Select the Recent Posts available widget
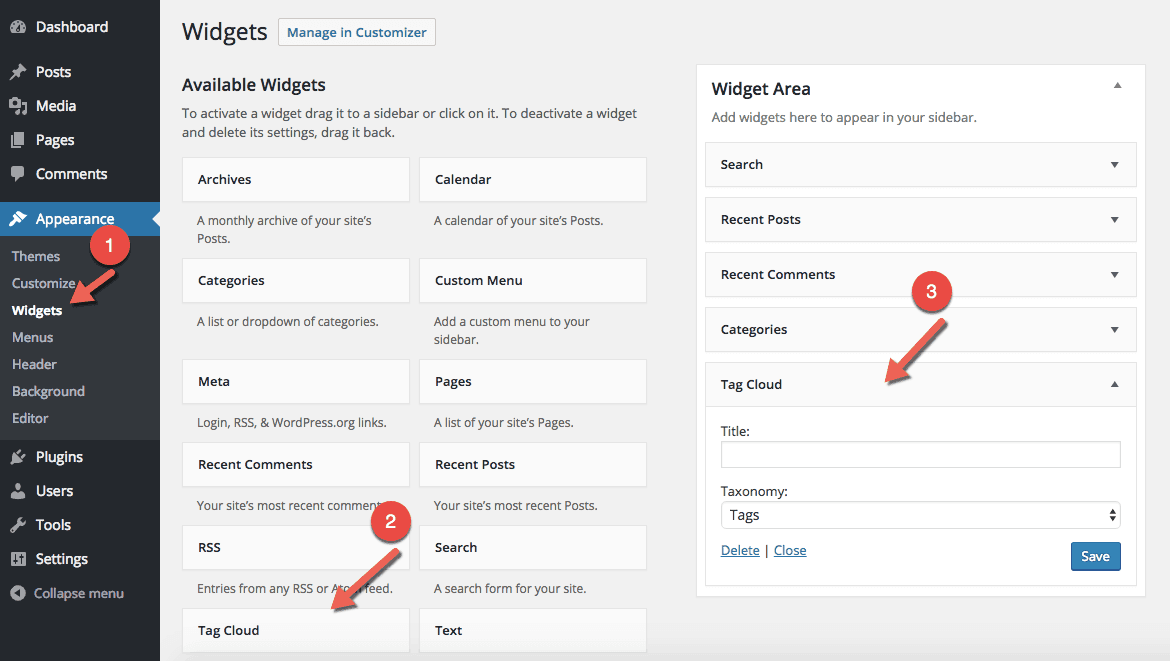 pos(533,465)
